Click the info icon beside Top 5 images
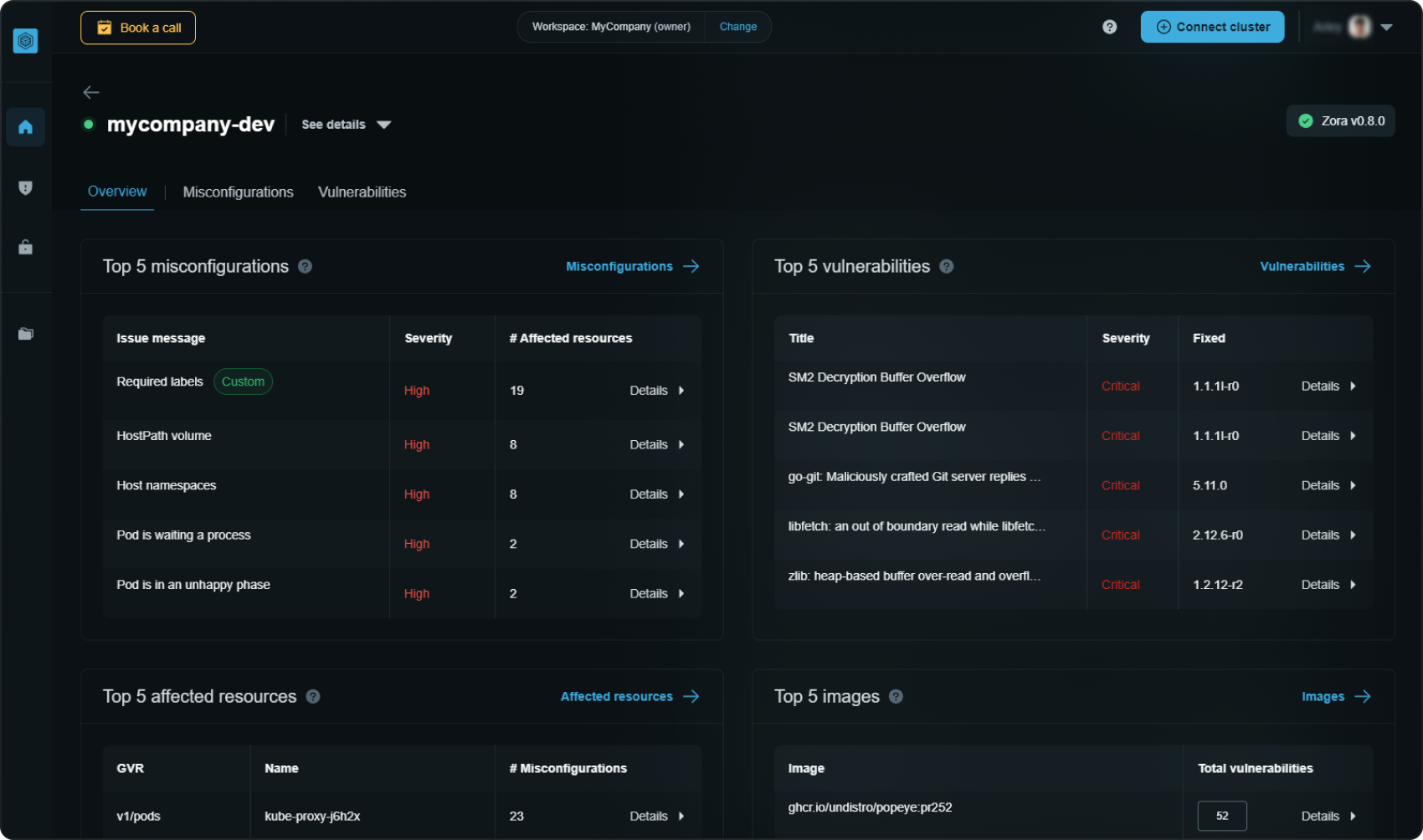1423x840 pixels. 896,696
